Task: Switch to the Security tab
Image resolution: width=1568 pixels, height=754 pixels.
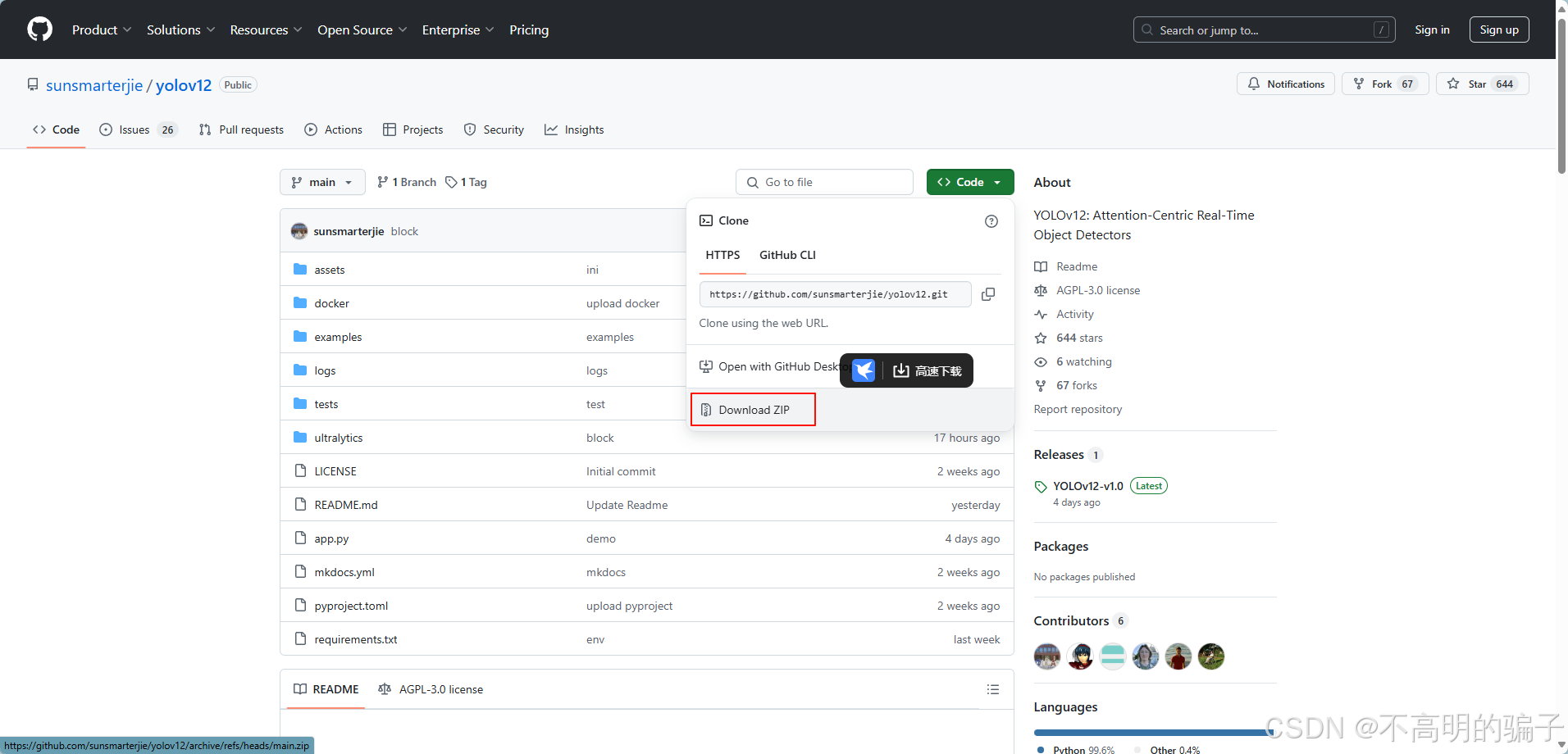Action: [494, 129]
